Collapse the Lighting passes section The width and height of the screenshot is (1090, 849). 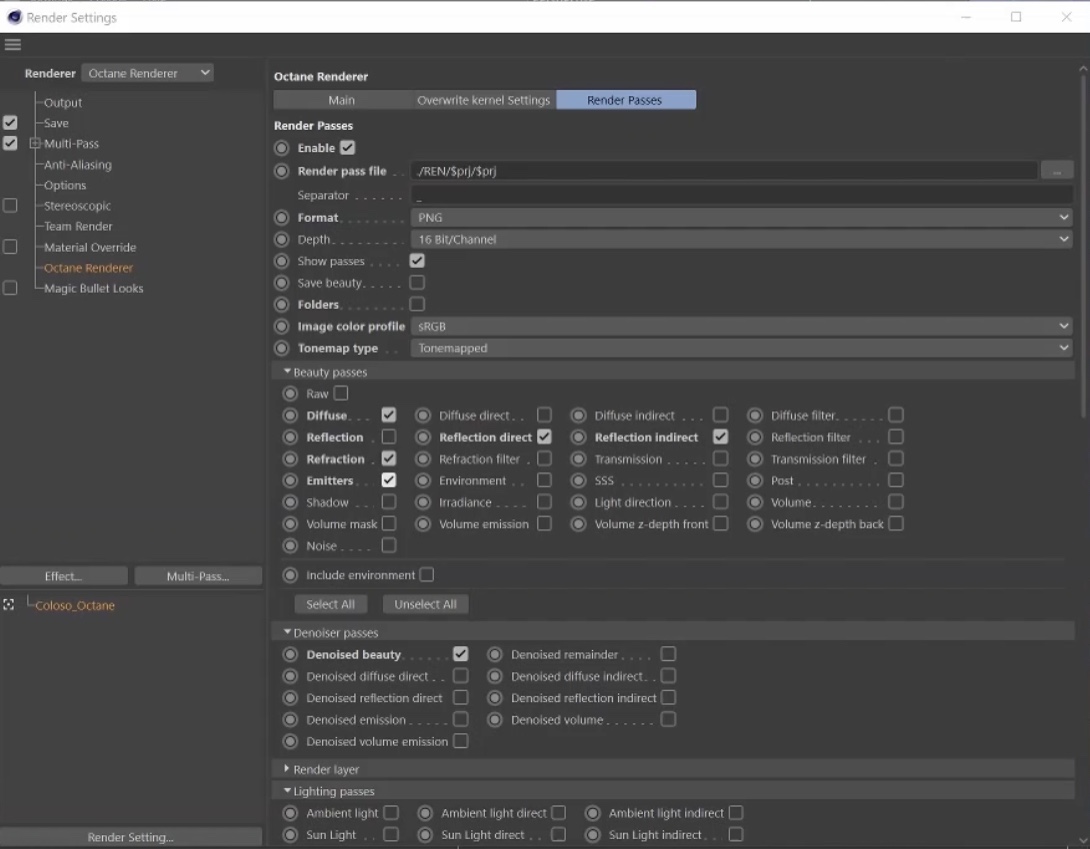pos(287,791)
